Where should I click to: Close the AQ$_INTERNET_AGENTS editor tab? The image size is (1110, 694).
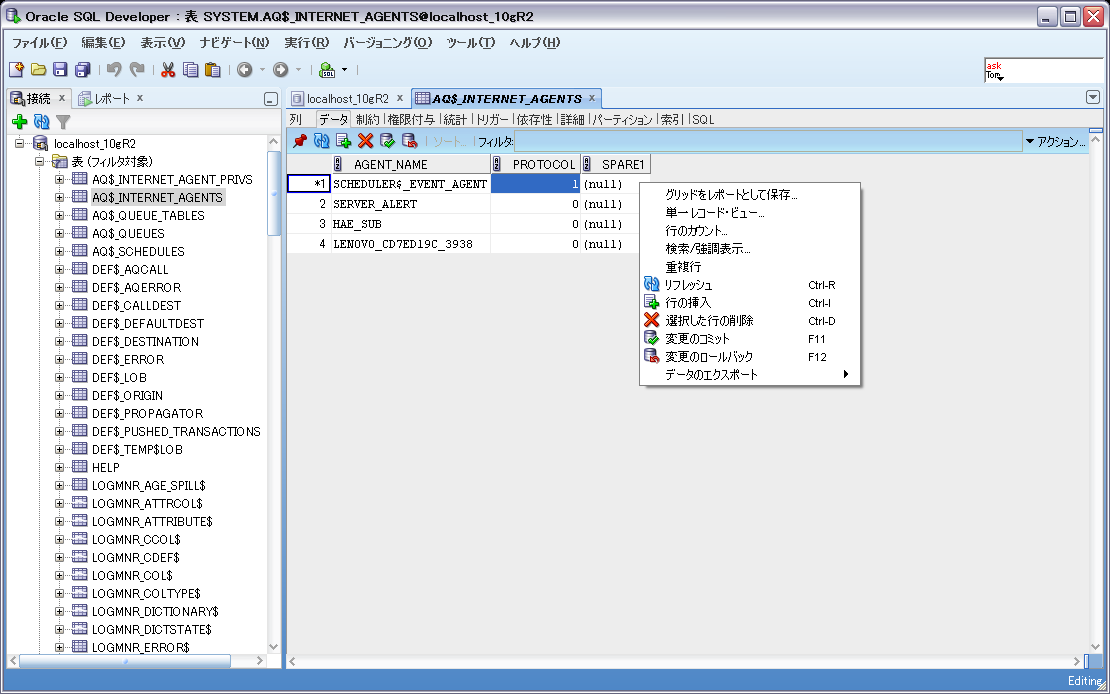point(592,98)
